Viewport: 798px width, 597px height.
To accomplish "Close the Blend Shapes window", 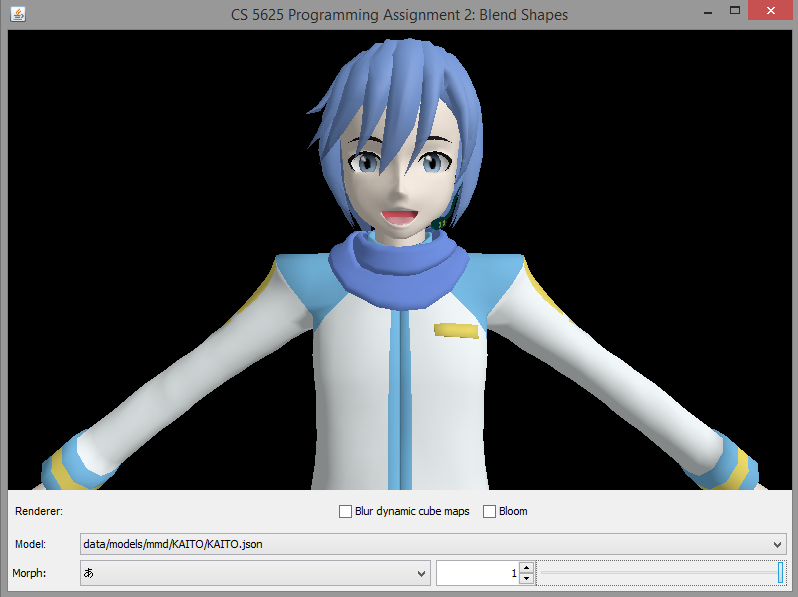I will pyautogui.click(x=772, y=10).
